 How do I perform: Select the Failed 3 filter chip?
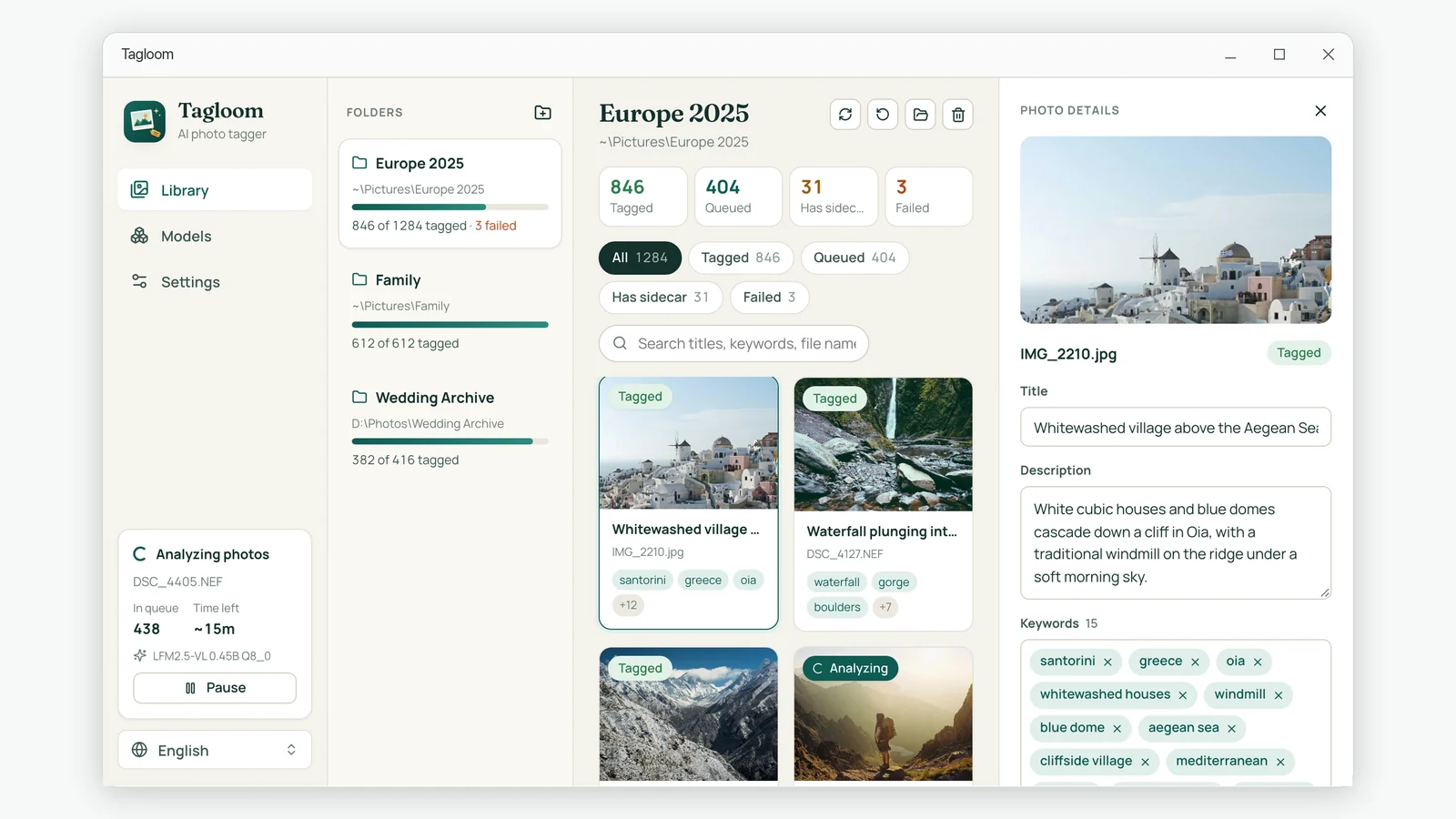coord(769,298)
